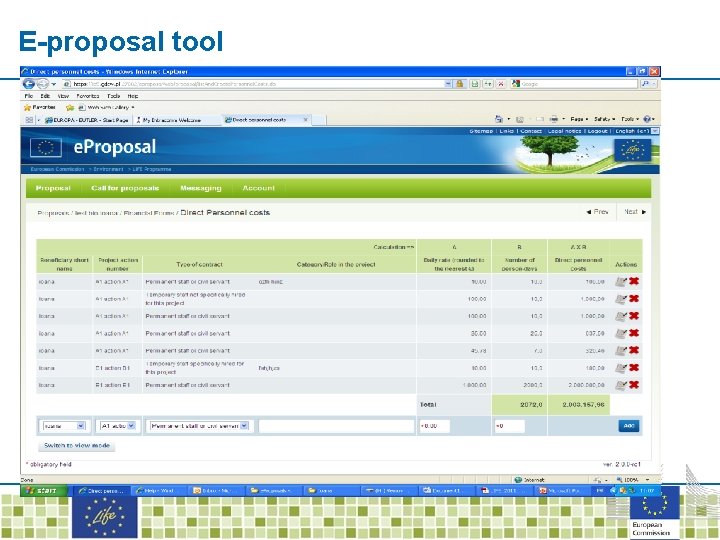Click the Direct Personnel costs breadcrumb text
720x540 pixels.
[x=225, y=213]
